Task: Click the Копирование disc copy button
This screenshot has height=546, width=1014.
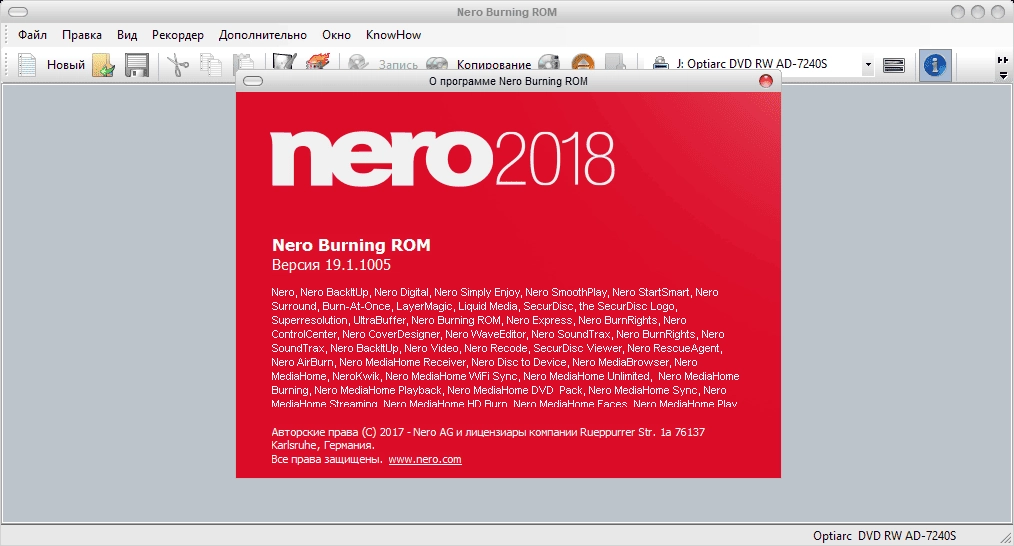Action: tap(479, 63)
